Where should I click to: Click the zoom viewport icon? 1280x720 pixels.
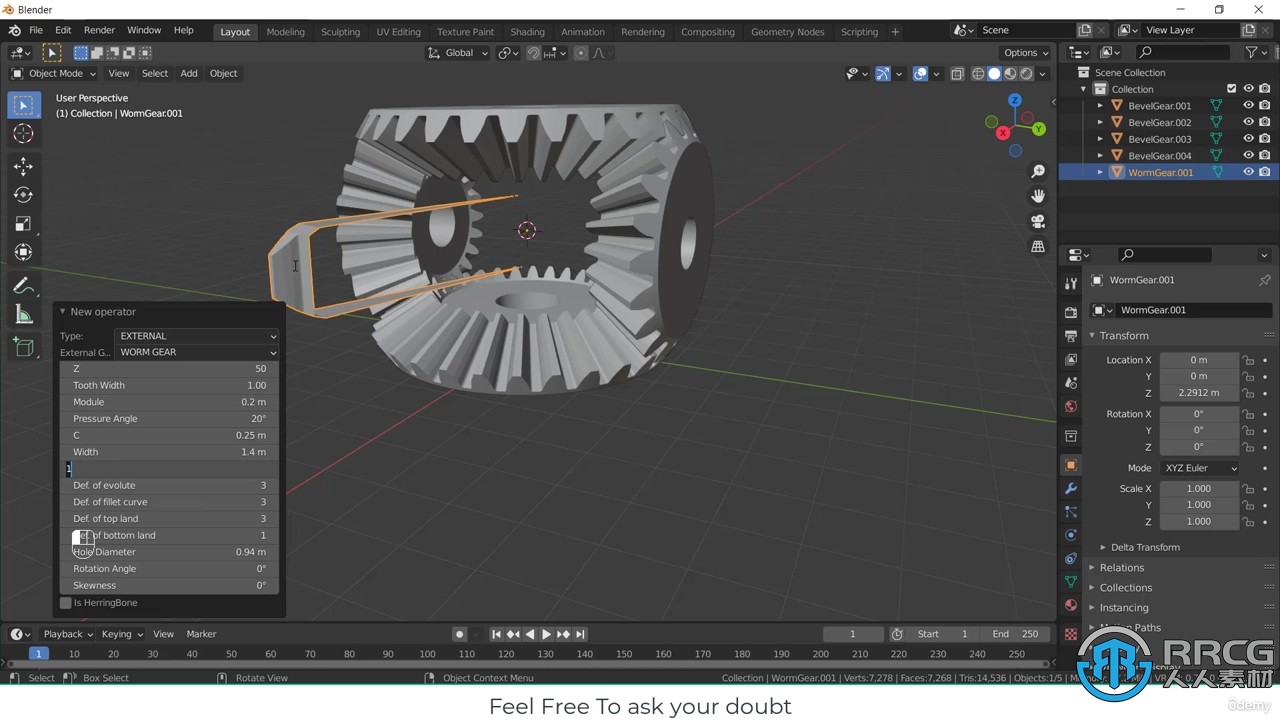1038,172
